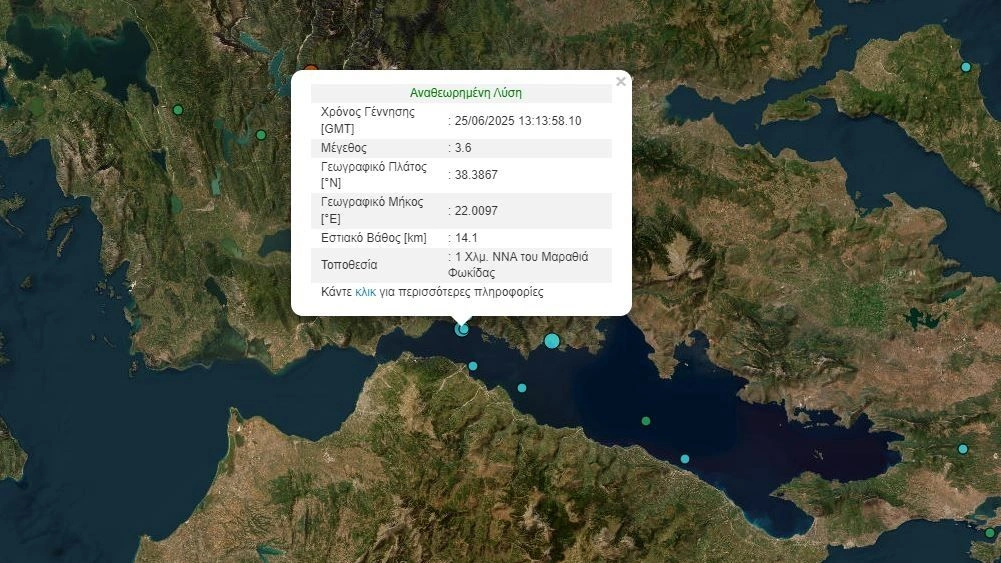Open the cyan marker on the northeastern island
The height and width of the screenshot is (563, 1001).
point(966,67)
